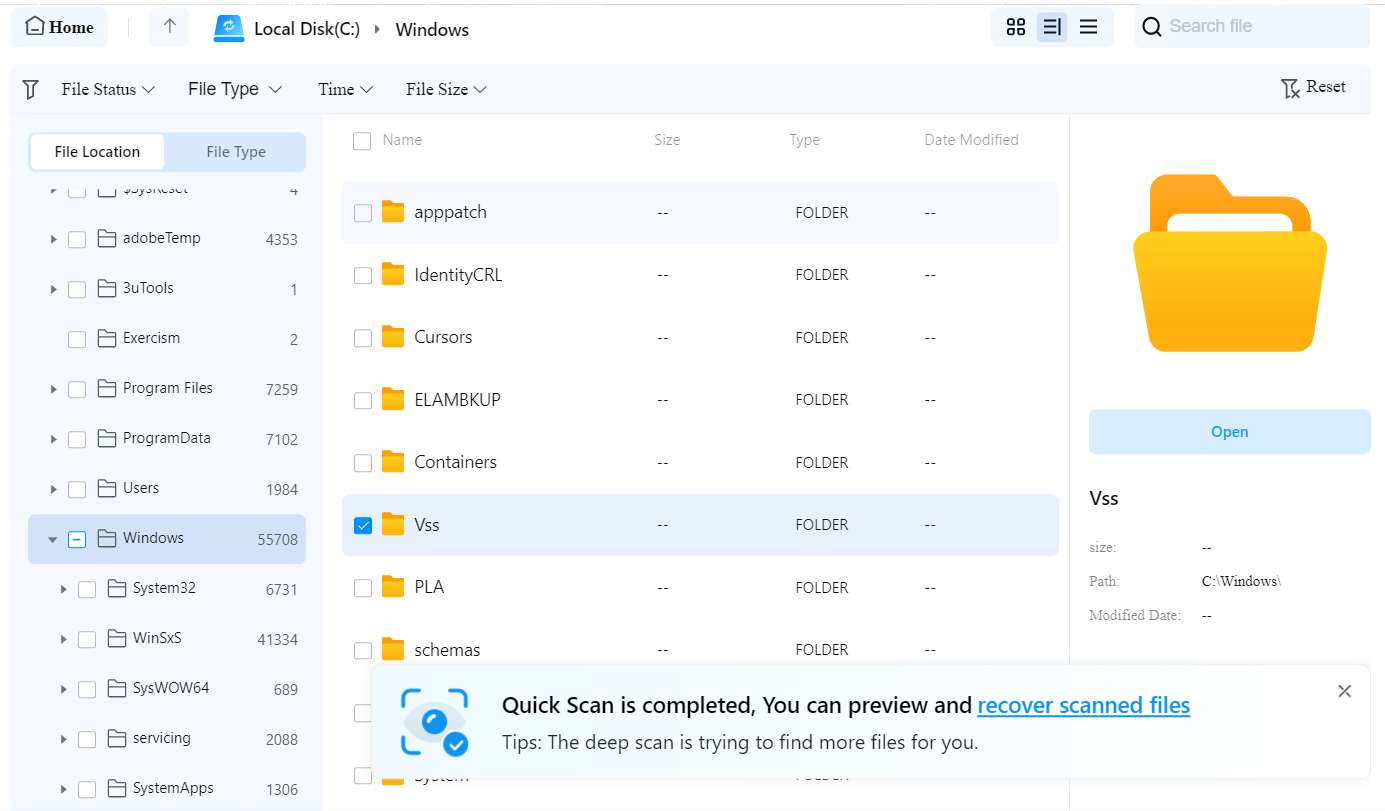Open the File Size dropdown filter
Viewport: 1385px width, 811px height.
coord(446,89)
